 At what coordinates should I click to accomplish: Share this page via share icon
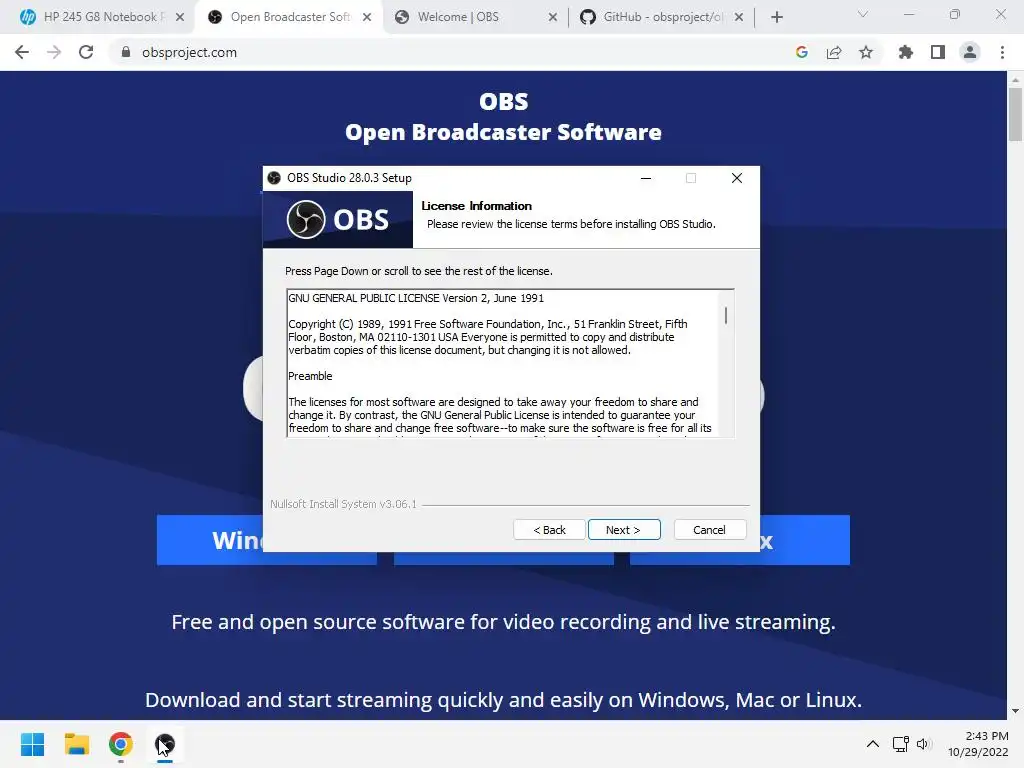(x=834, y=52)
